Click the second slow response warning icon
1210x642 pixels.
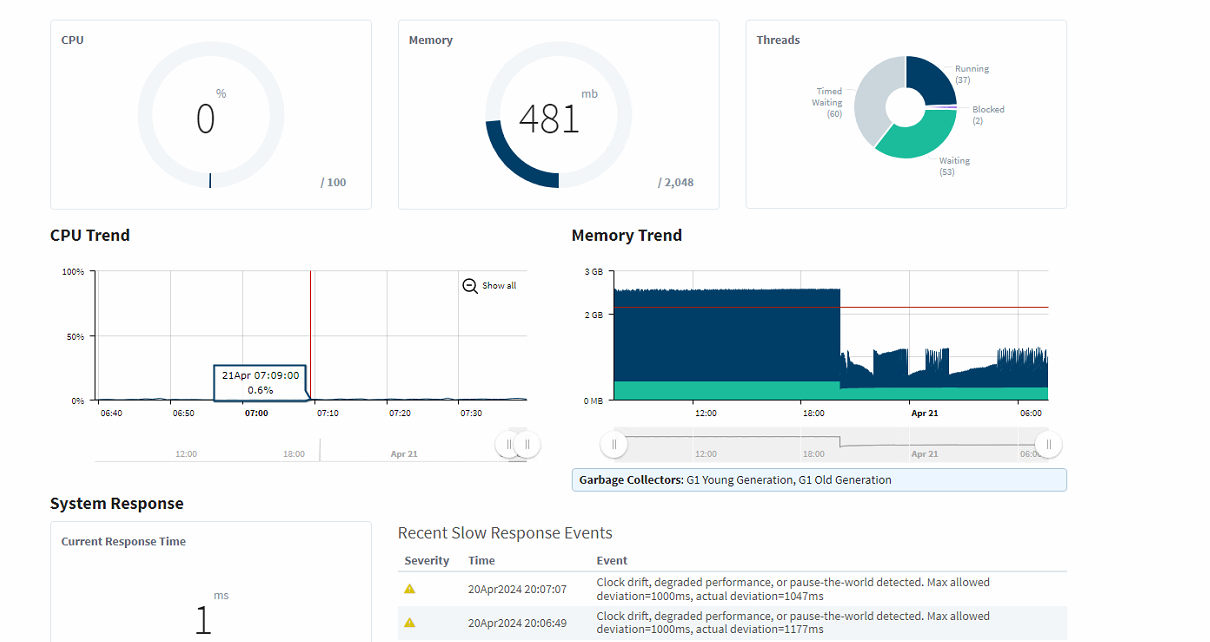coord(409,622)
